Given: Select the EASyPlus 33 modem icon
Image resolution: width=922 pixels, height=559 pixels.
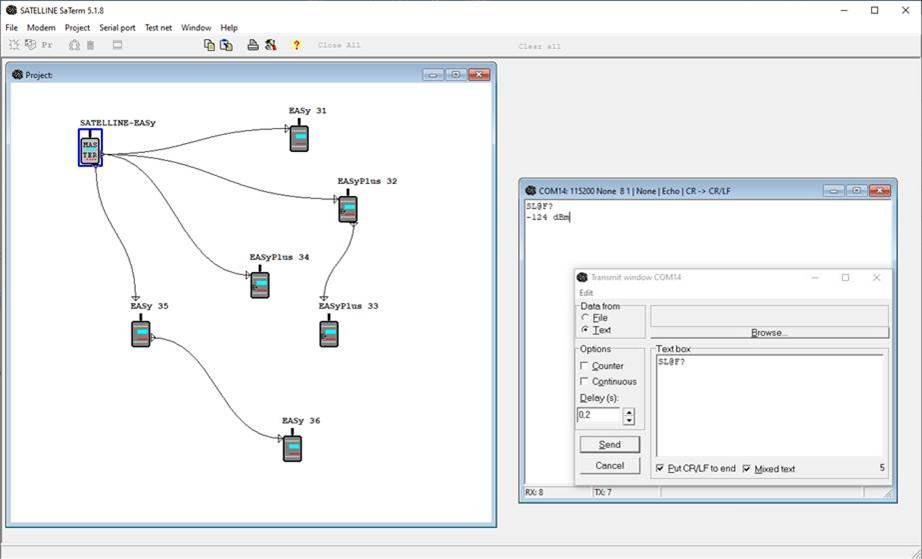Looking at the screenshot, I should (329, 333).
